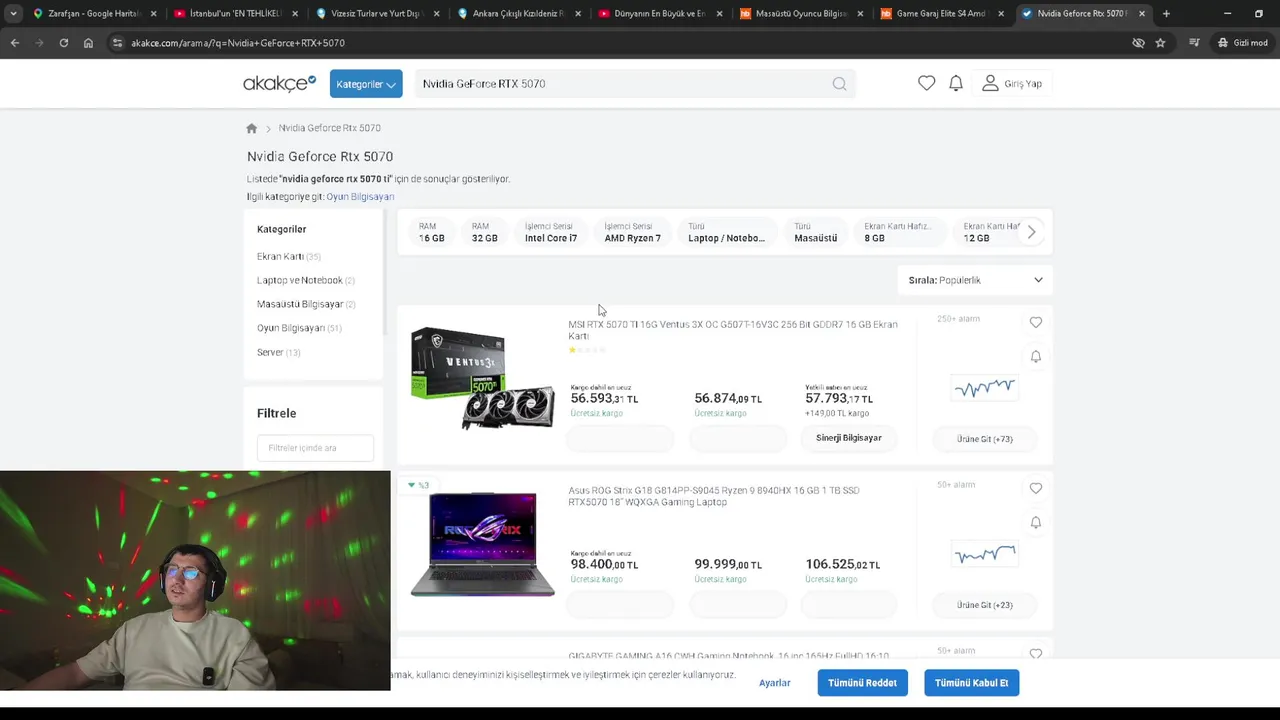
Task: Select Oyun Bilgisayarı sidebar category
Action: click(x=299, y=328)
